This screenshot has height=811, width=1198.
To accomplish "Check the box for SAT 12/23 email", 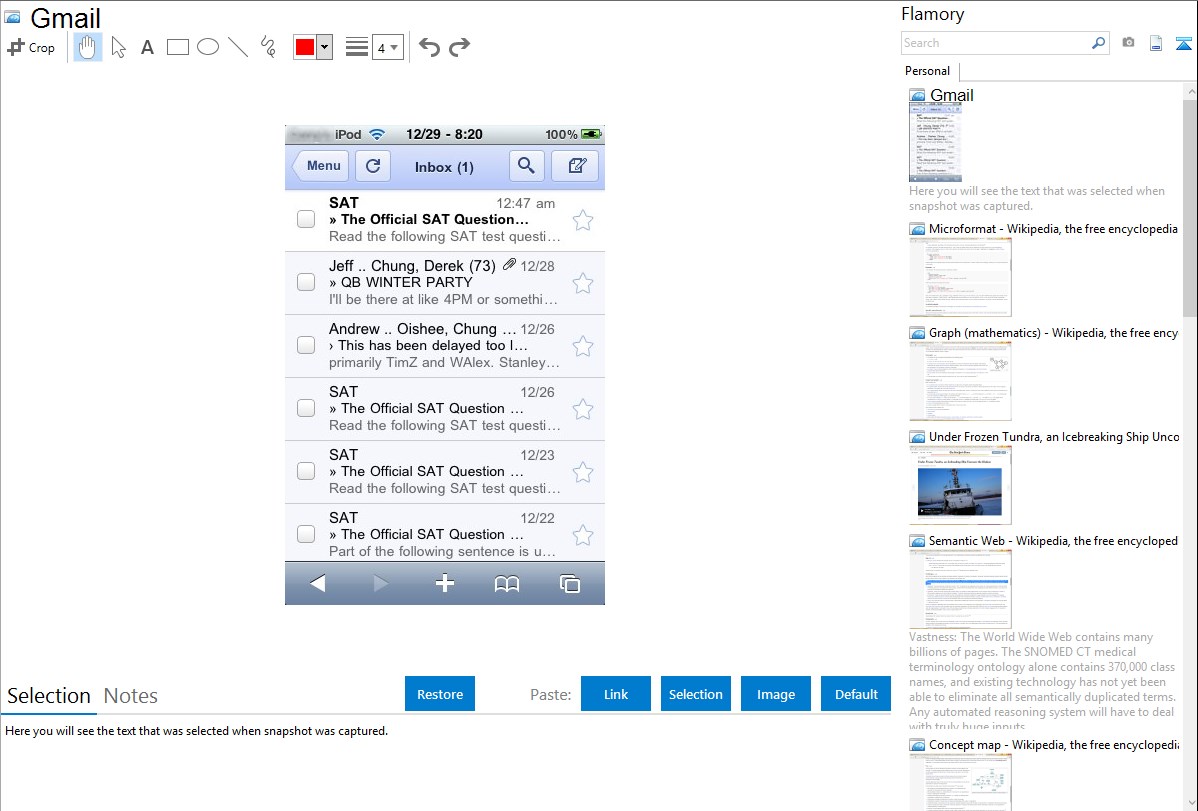I will point(306,471).
